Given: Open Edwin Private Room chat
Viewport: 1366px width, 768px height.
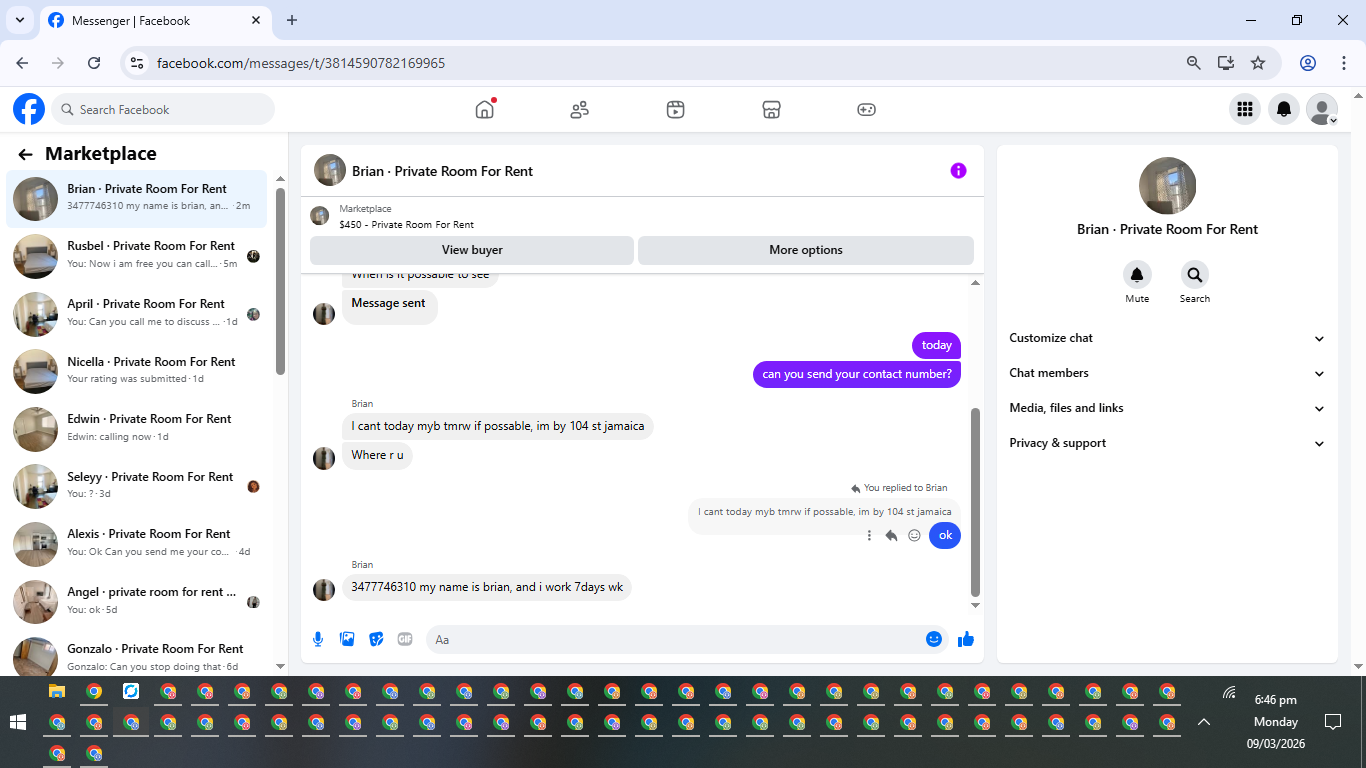Looking at the screenshot, I should [137, 429].
